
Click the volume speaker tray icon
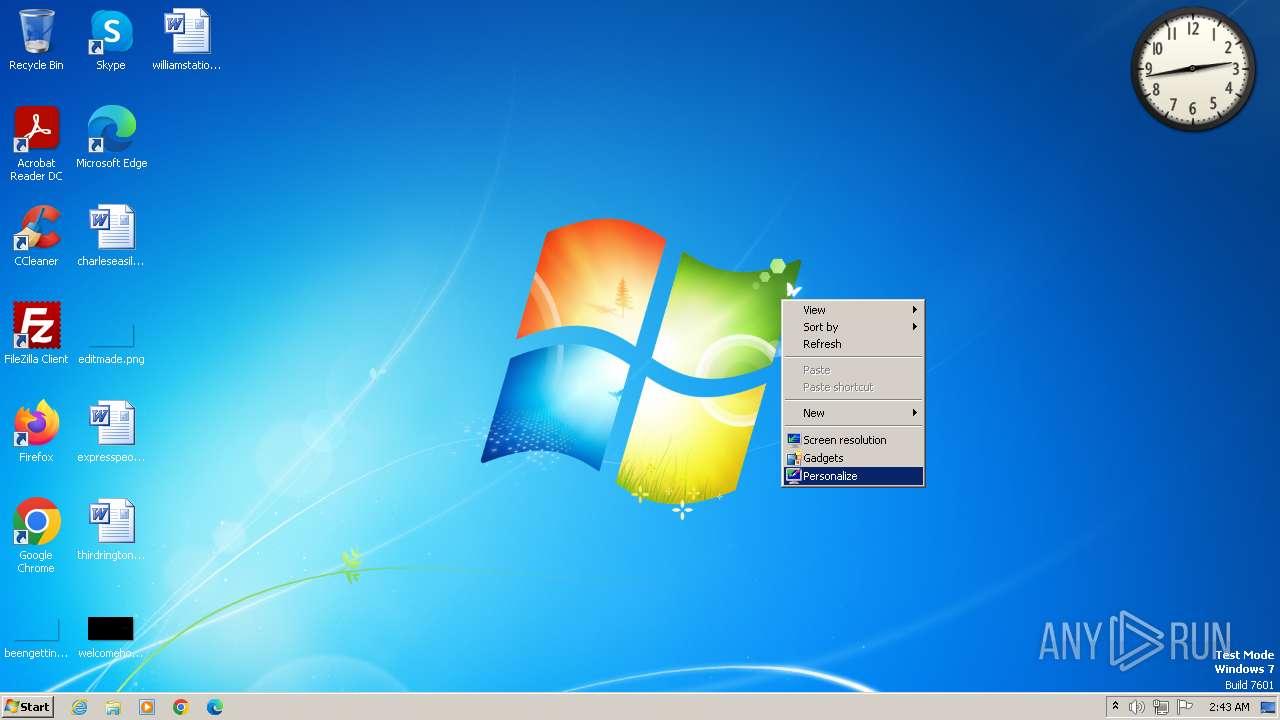point(1137,707)
